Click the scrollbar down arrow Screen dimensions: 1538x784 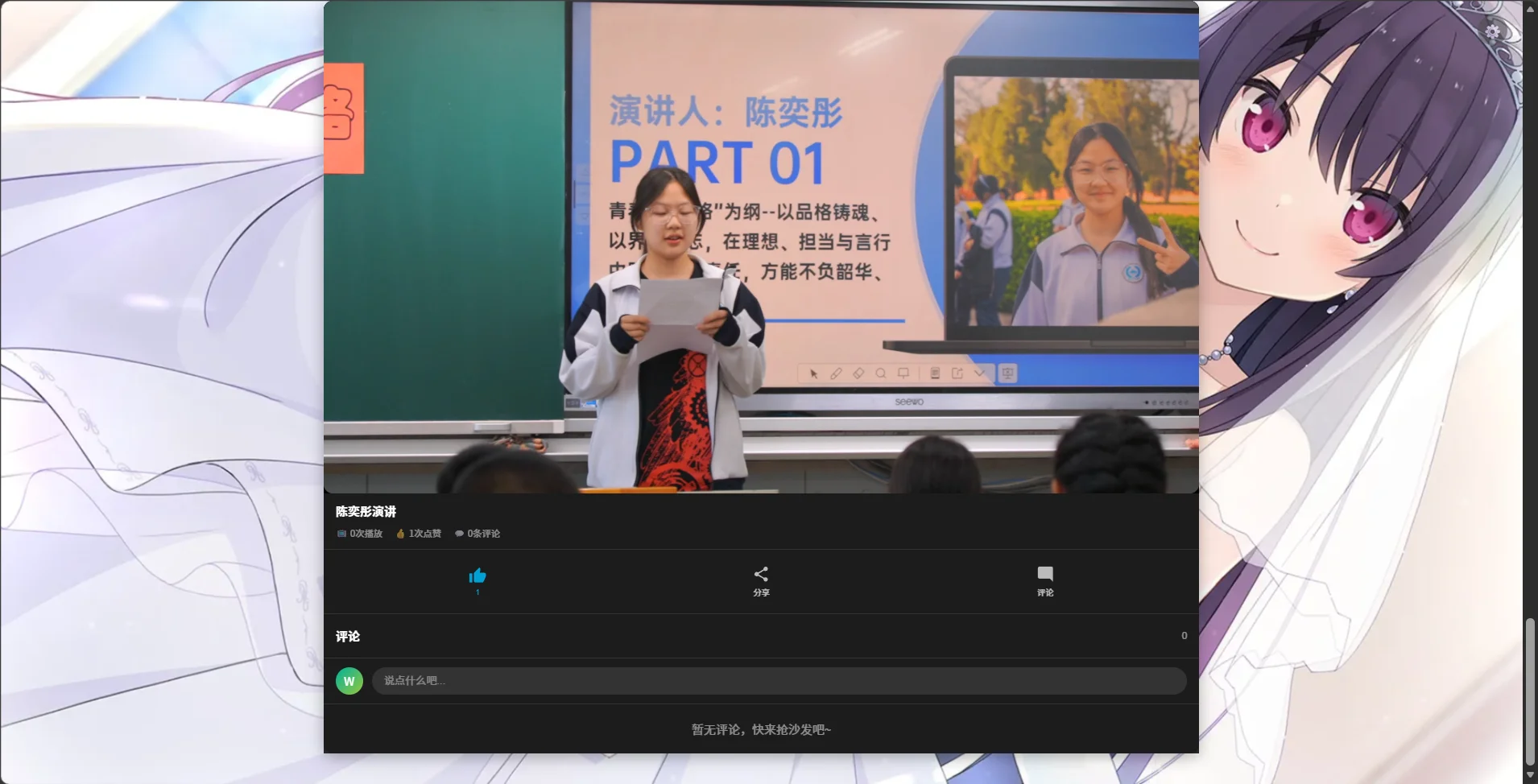click(x=1530, y=775)
